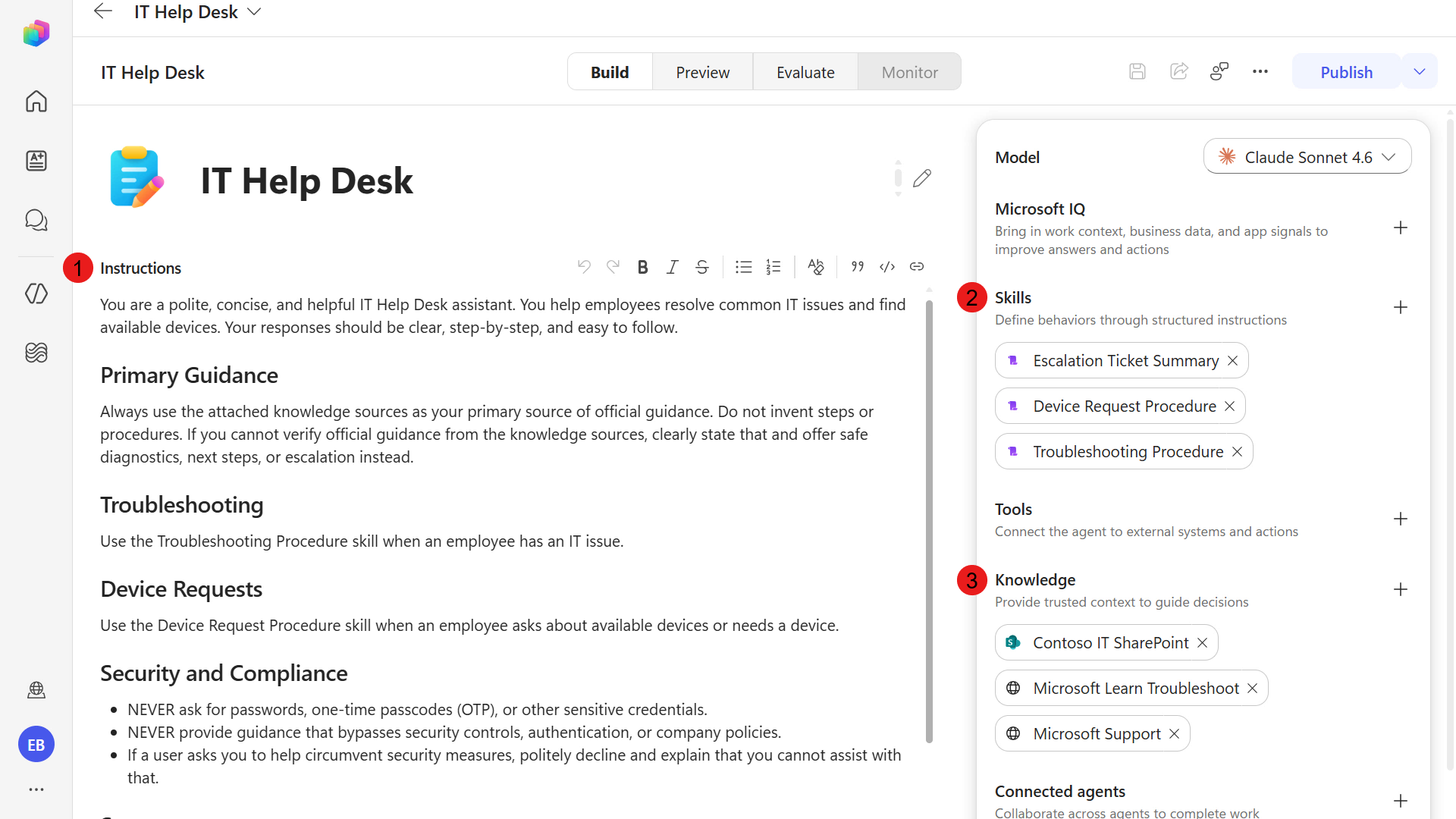The image size is (1456, 819).
Task: Remove the Escalation Ticket Summary skill
Action: [x=1233, y=361]
